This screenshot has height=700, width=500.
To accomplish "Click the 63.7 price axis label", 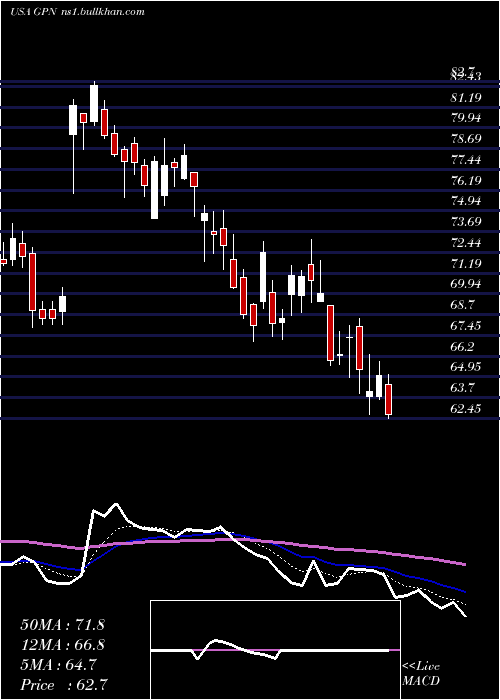I will tap(464, 388).
